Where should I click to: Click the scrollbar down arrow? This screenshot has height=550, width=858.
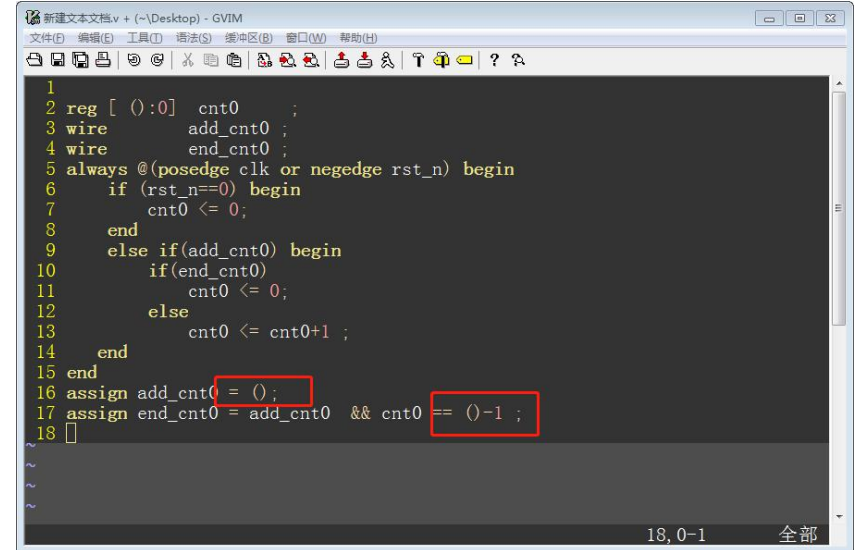pos(839,516)
